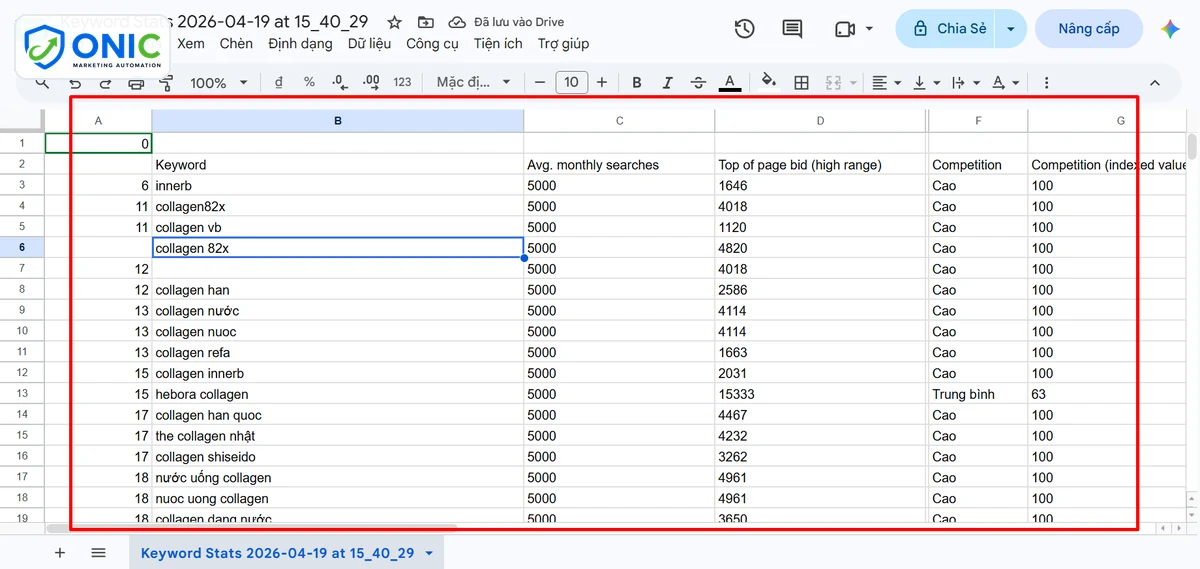
Task: Start a Meet call with camera icon
Action: pos(845,29)
